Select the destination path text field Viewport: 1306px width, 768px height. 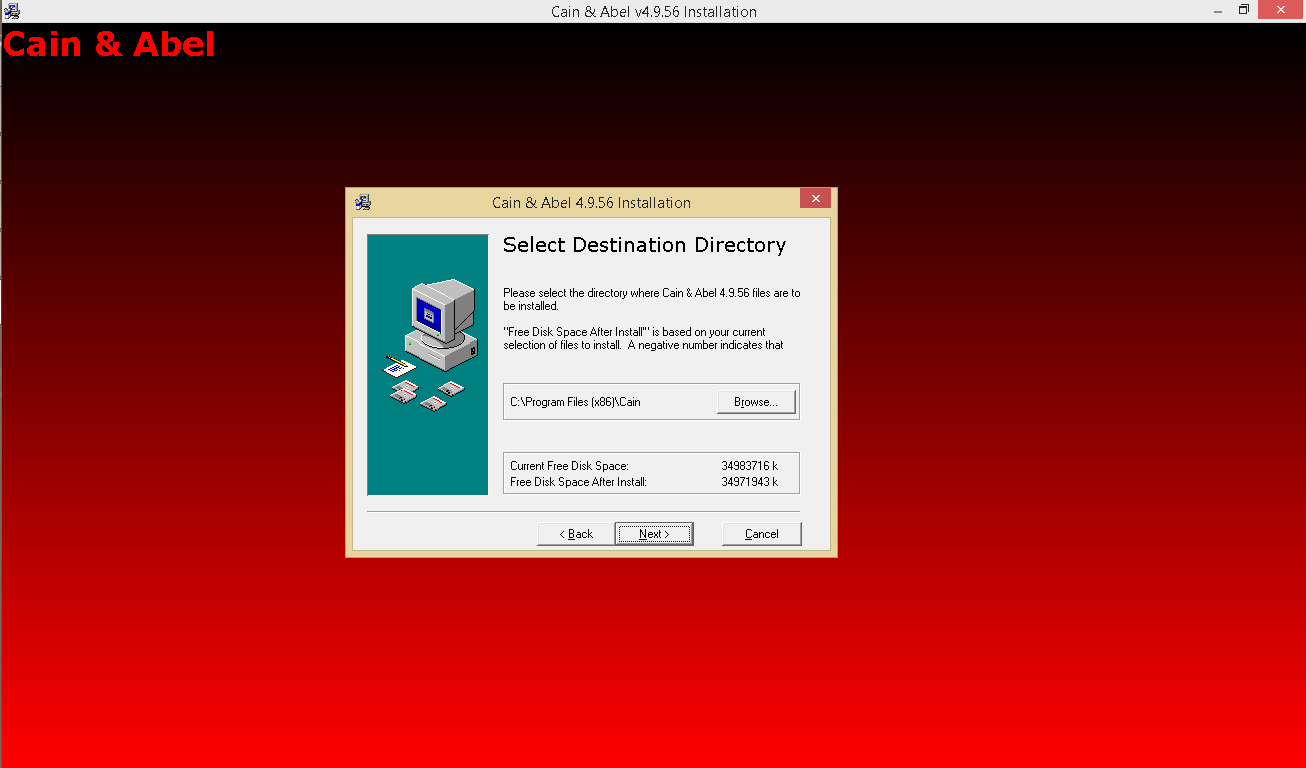600,401
